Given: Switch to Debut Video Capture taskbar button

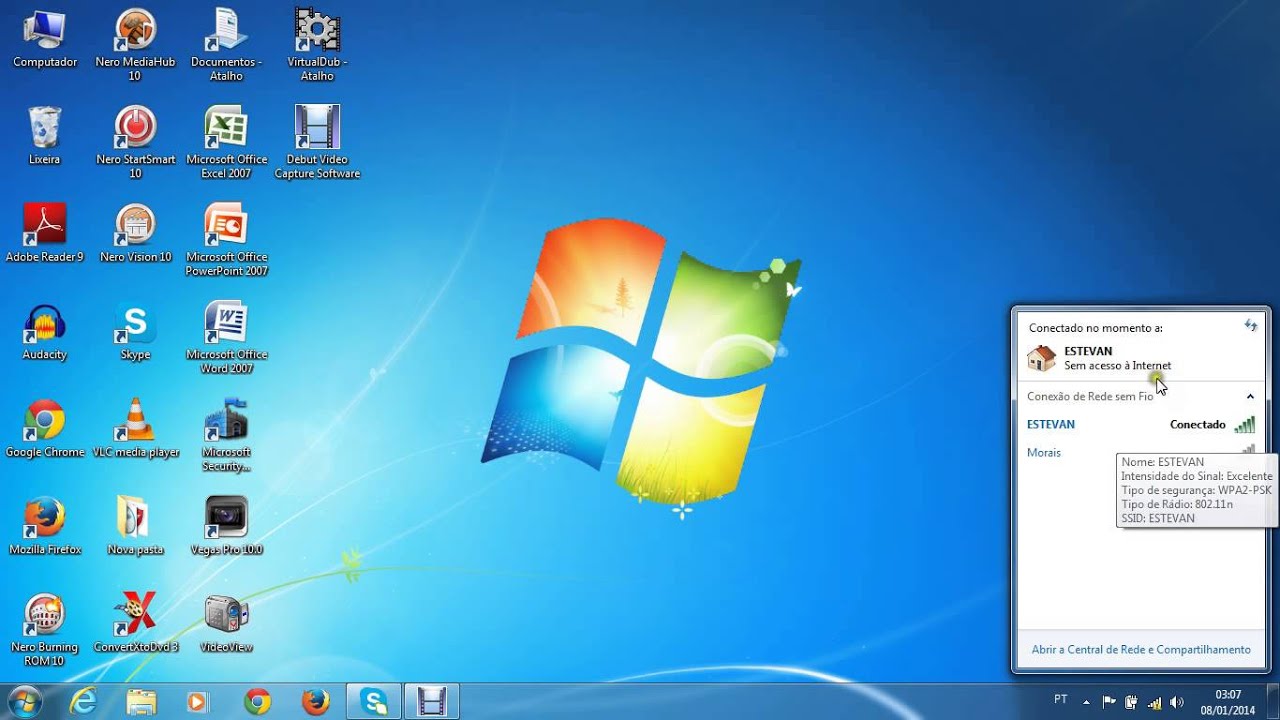Looking at the screenshot, I should coord(431,702).
